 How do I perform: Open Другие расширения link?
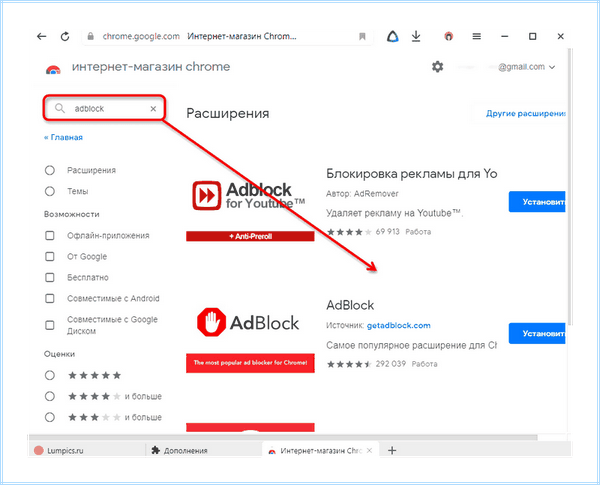pyautogui.click(x=526, y=113)
